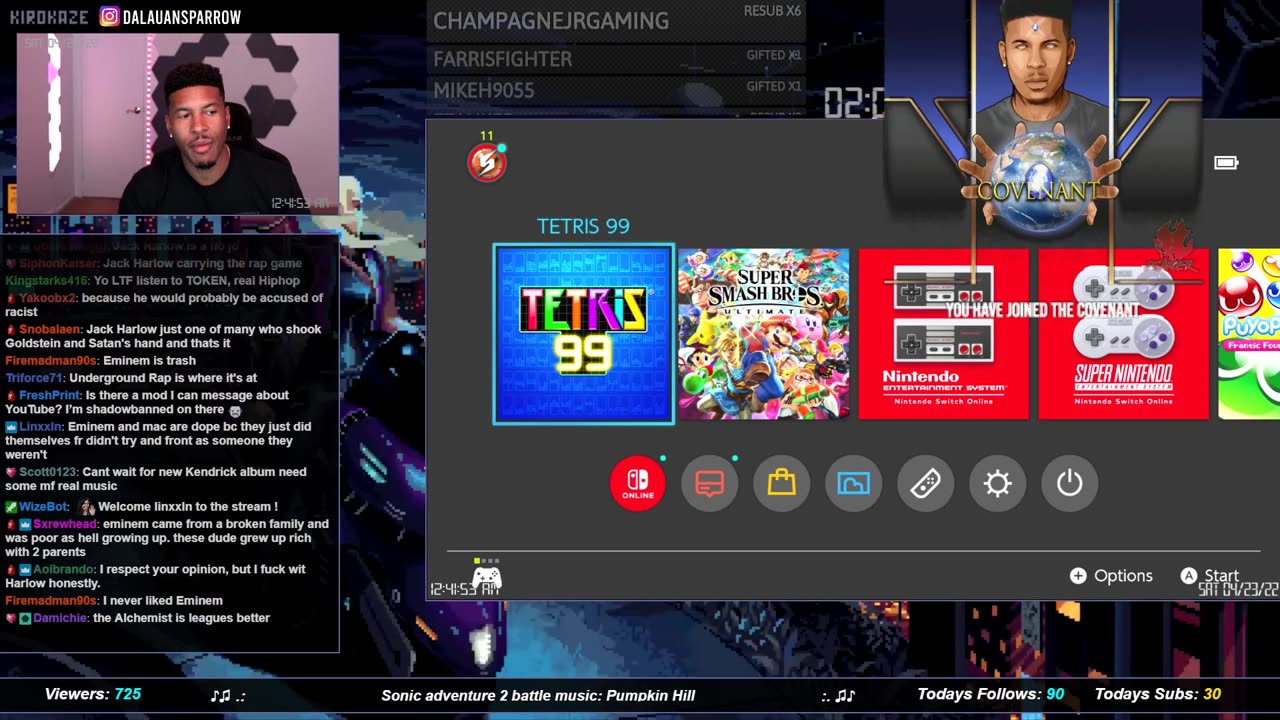
Task: Click the TETRIS 99 title label
Action: [583, 226]
